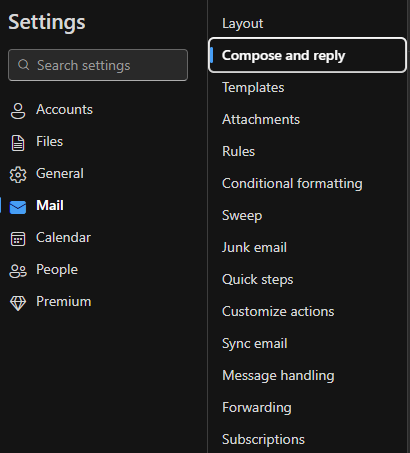Viewport: 410px width, 453px height.
Task: Open the Files settings category
Action: (49, 141)
